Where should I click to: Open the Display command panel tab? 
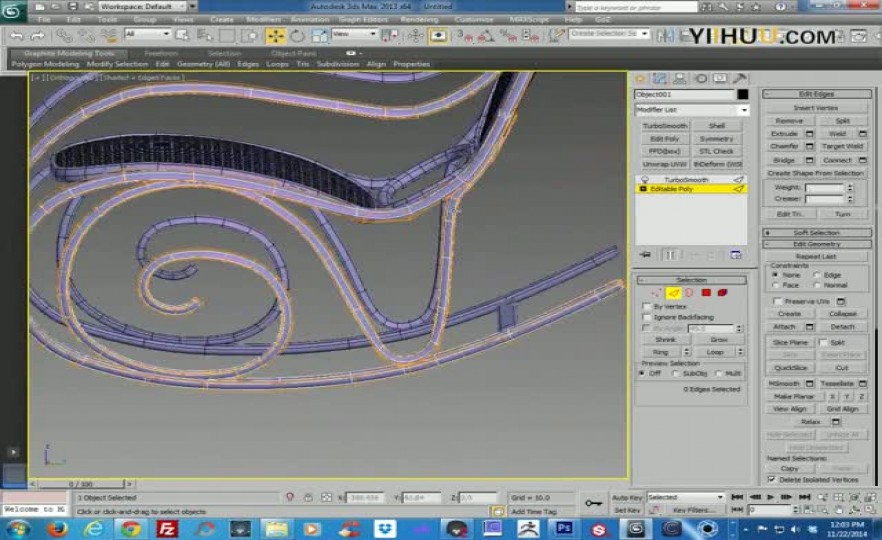[x=720, y=79]
